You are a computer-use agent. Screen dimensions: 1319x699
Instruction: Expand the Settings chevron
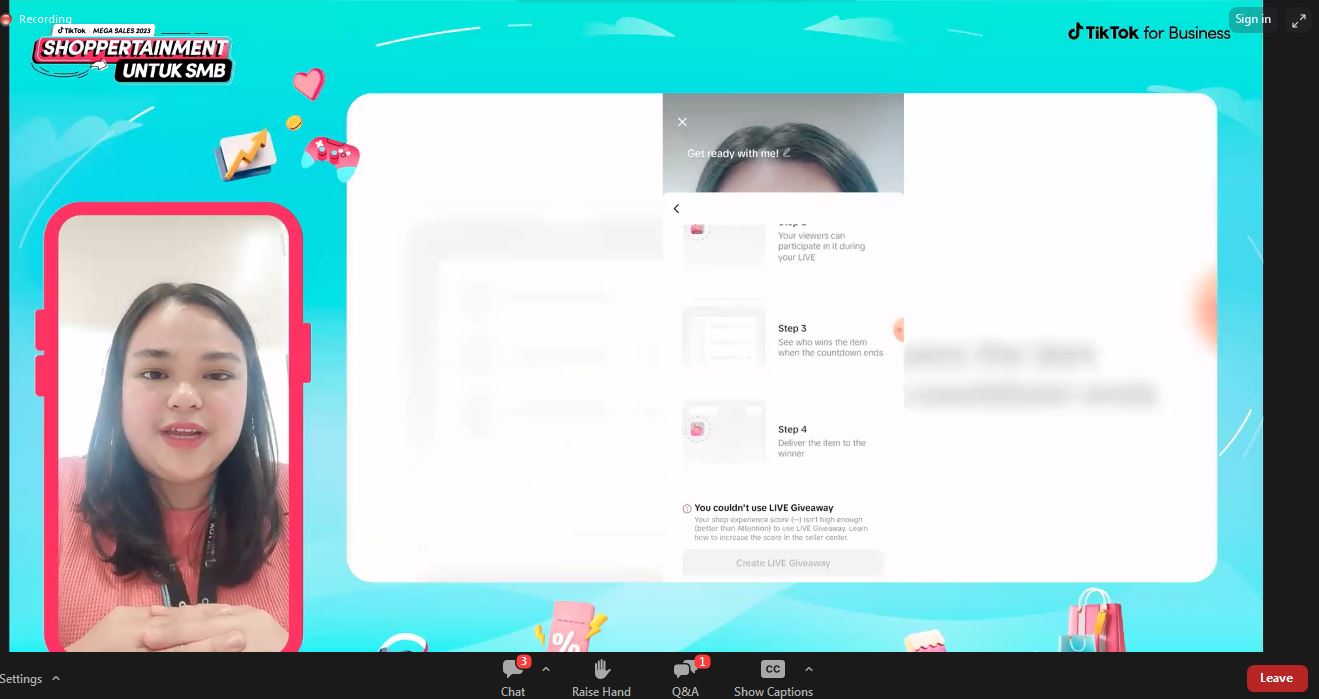click(56, 678)
